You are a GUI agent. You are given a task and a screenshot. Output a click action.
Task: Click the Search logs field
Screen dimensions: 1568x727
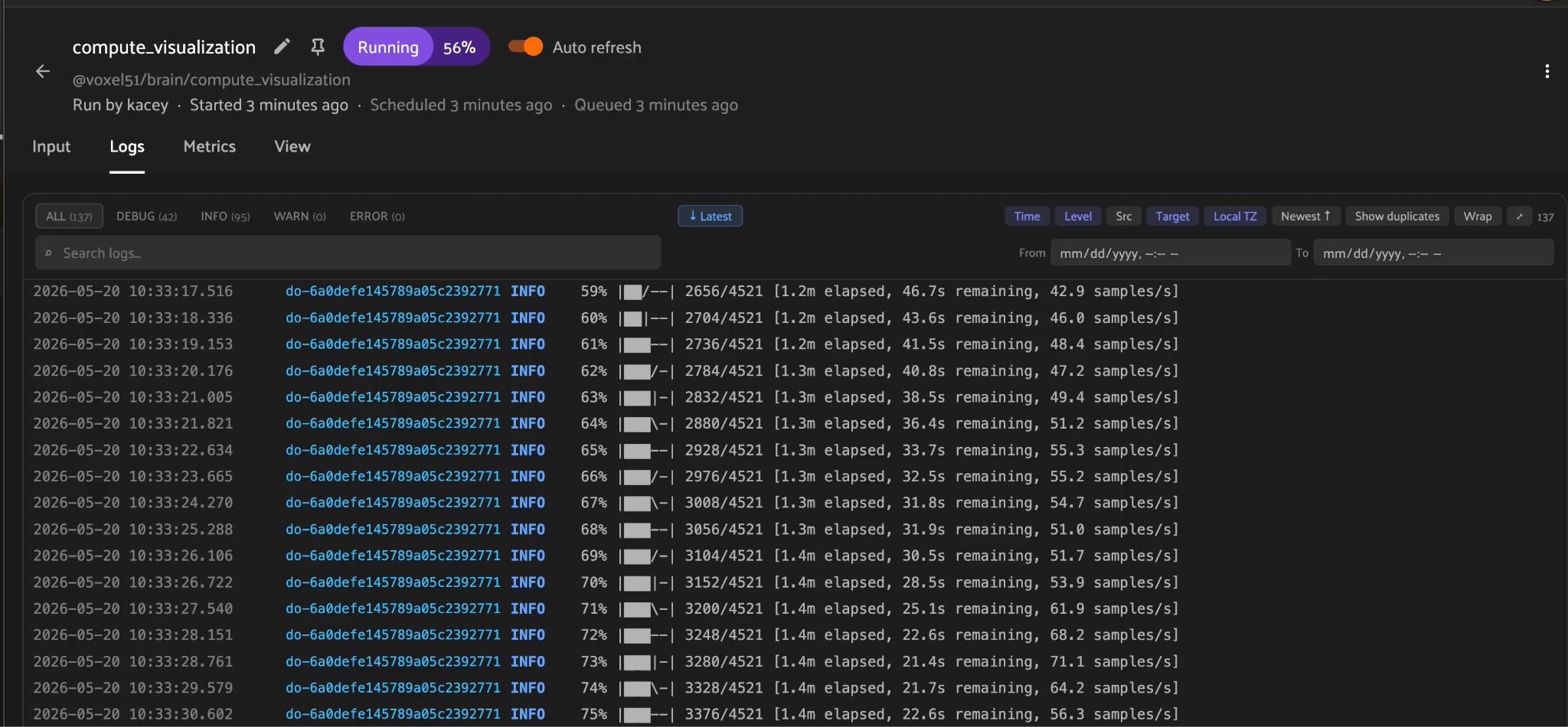348,253
